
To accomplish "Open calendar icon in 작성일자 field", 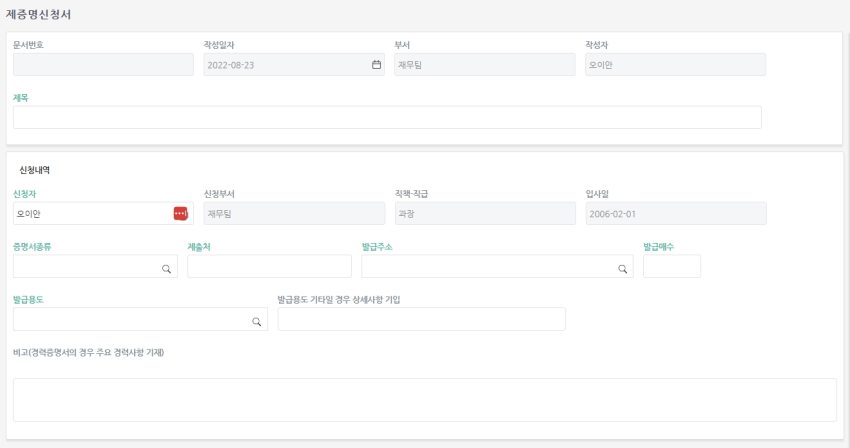I will coord(376,65).
